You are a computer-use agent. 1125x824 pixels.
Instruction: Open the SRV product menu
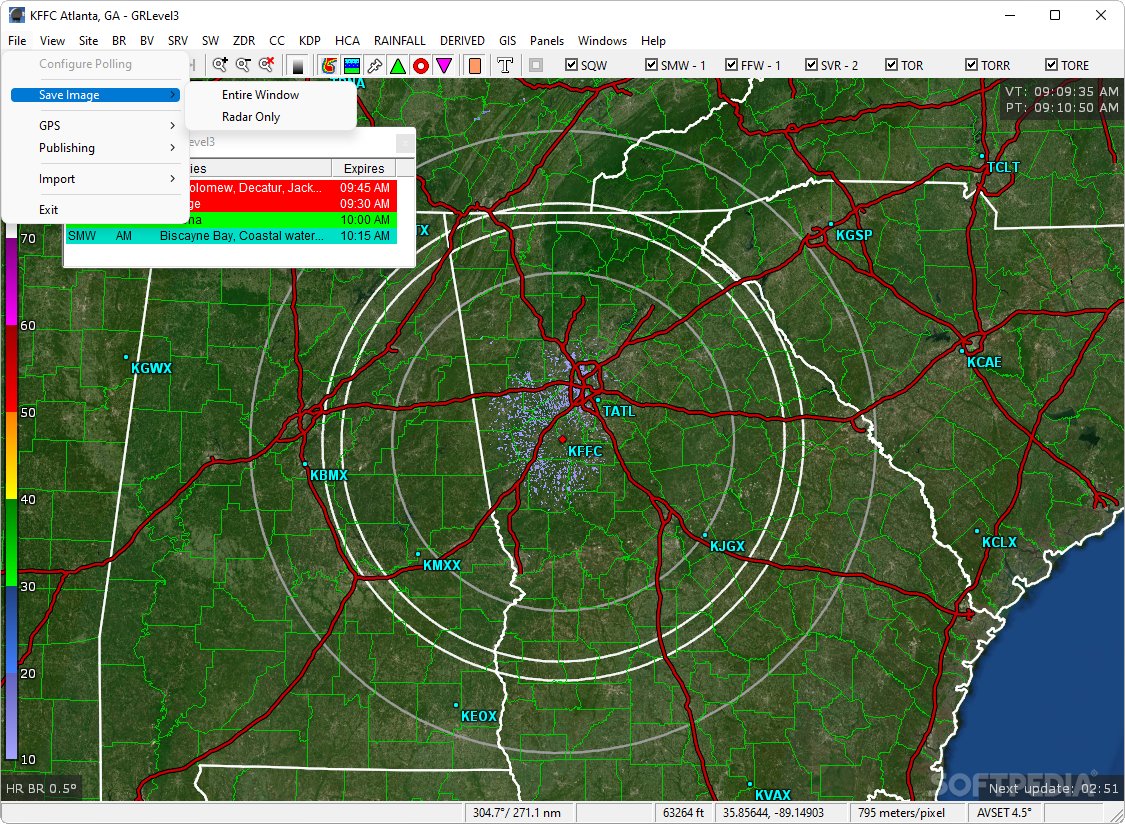click(178, 41)
